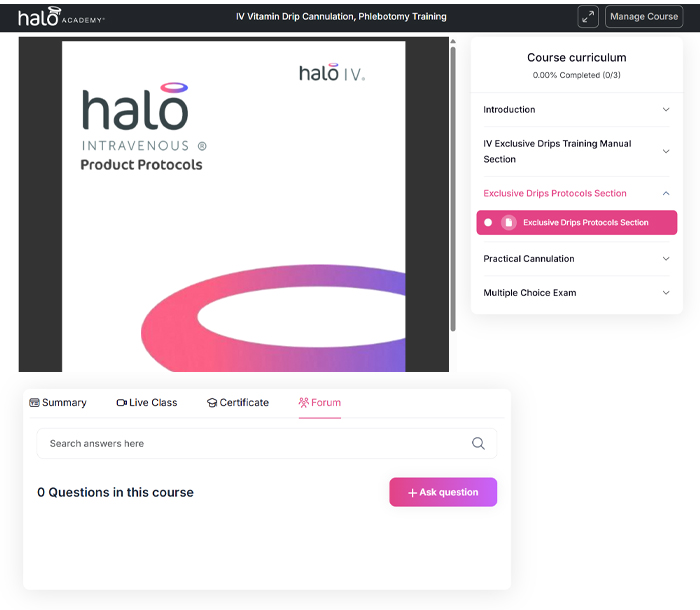700x610 pixels.
Task: Switch to the Summary tab
Action: point(58,403)
